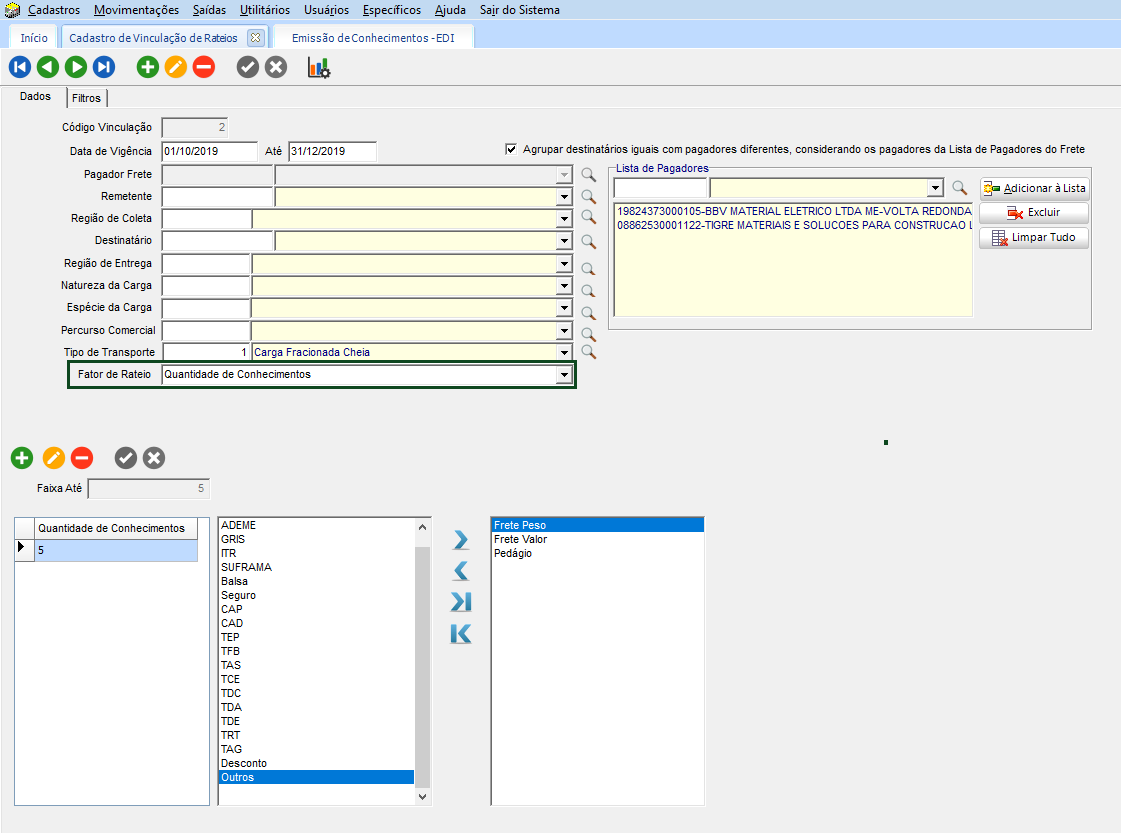Close the Cadastro de Vinculação de Rateios tab

point(254,38)
